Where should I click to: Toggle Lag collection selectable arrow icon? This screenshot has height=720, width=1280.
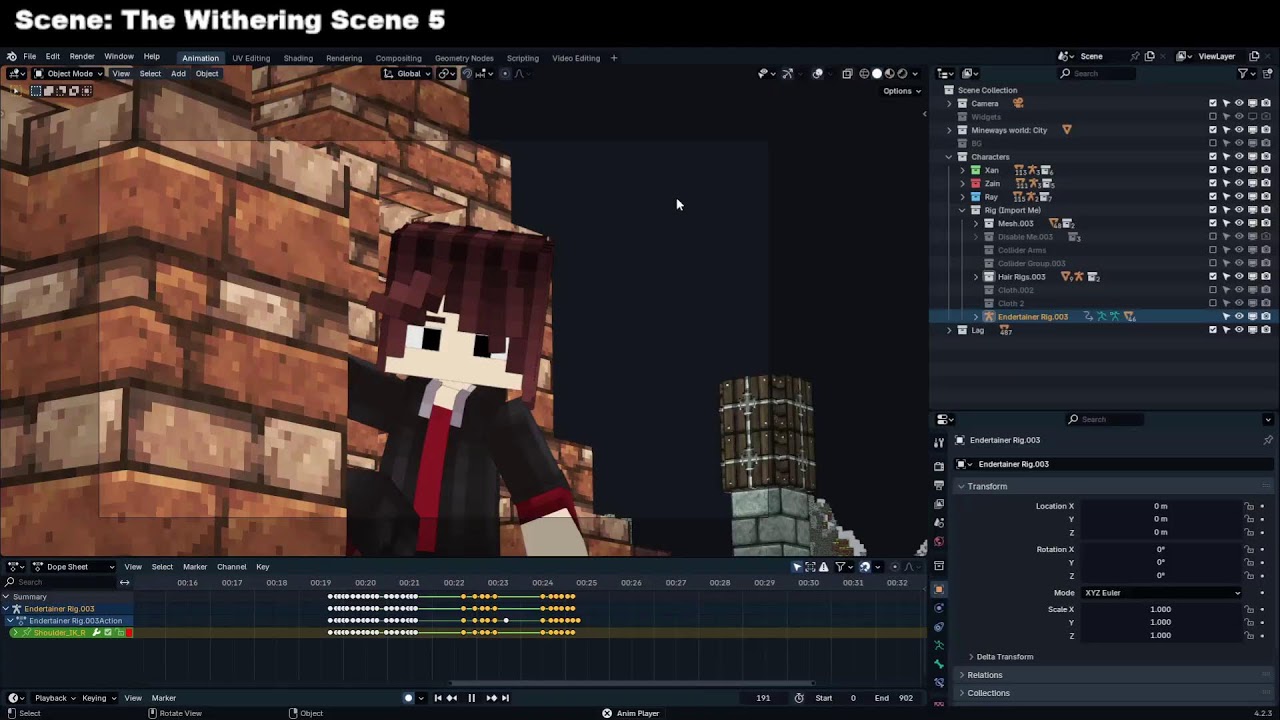[x=1226, y=330]
